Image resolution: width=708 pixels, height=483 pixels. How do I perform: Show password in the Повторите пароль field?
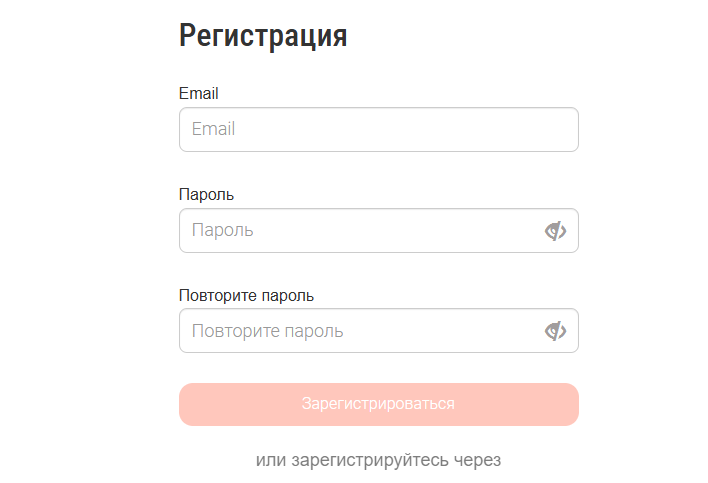[x=555, y=331]
